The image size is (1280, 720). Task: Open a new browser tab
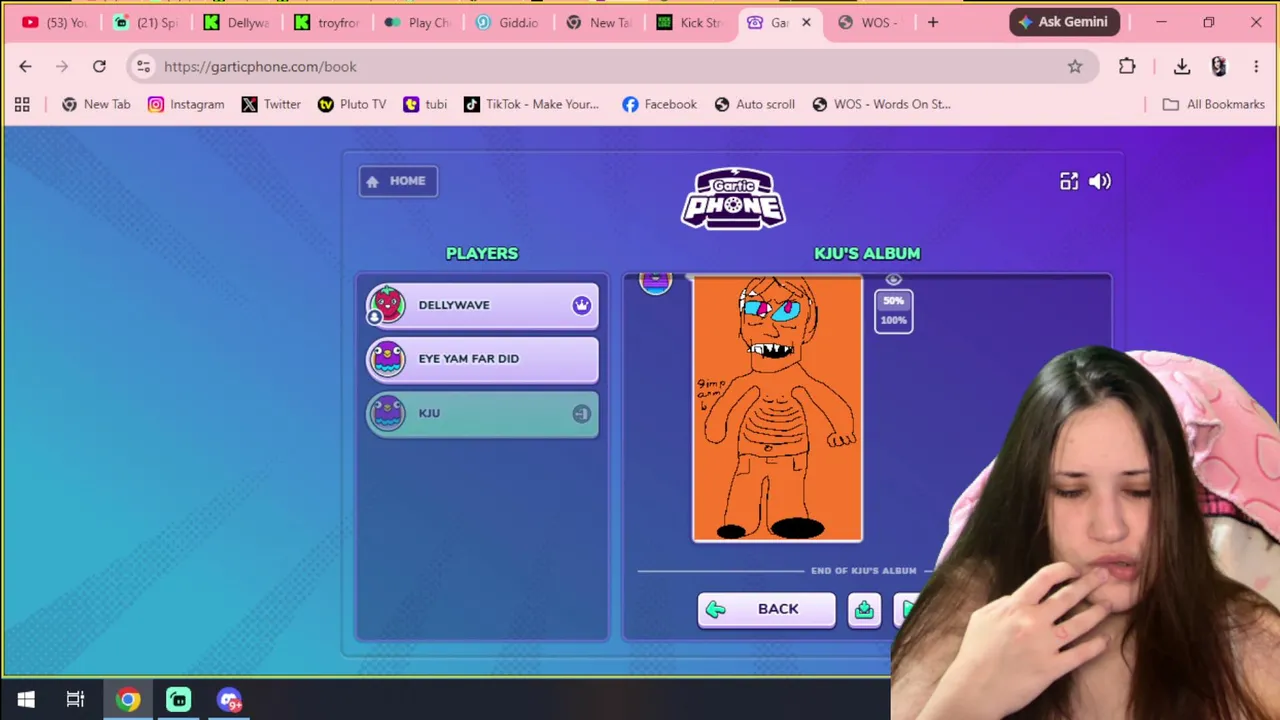933,23
